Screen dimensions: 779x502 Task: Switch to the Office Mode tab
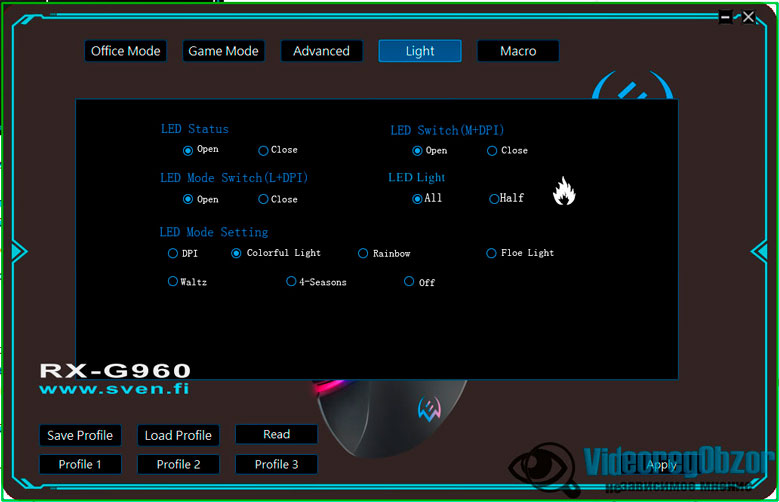tap(125, 51)
